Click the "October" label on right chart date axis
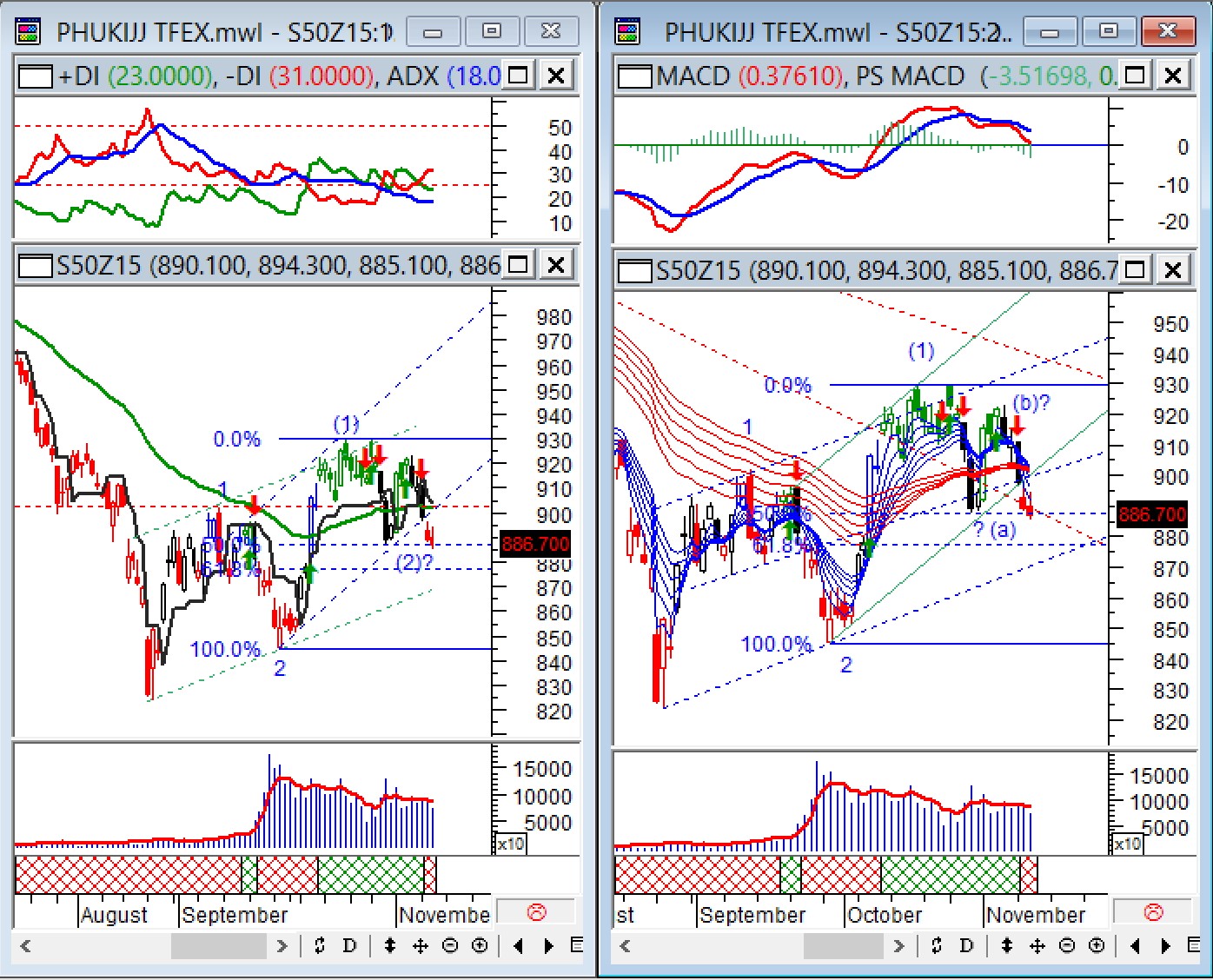The height and width of the screenshot is (980, 1213). point(885,915)
